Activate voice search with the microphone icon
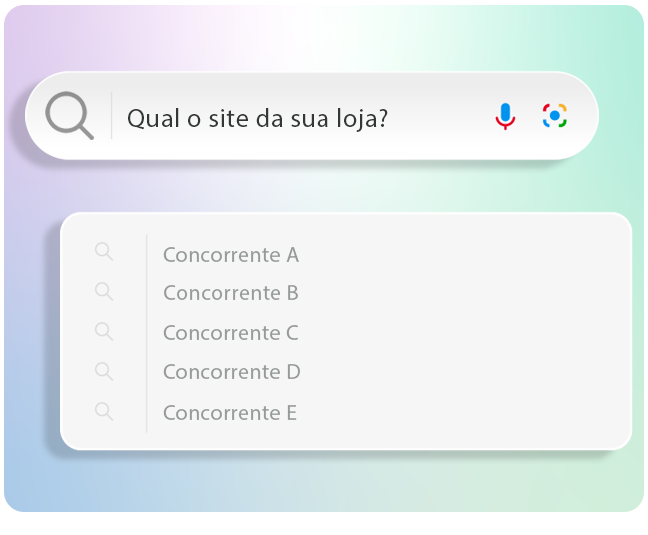 click(x=506, y=117)
